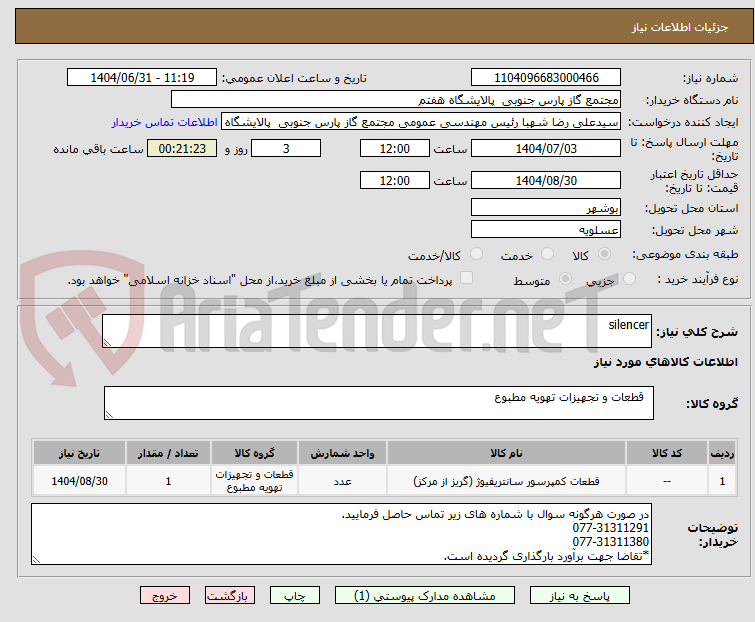
Task: Click the پاسخ به نیاز button
Action: 579,596
